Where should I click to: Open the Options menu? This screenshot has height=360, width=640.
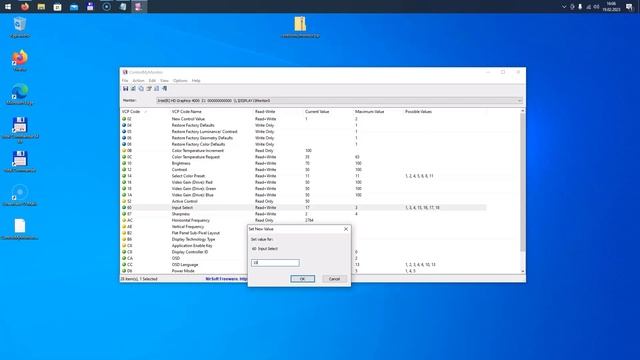tap(180, 81)
